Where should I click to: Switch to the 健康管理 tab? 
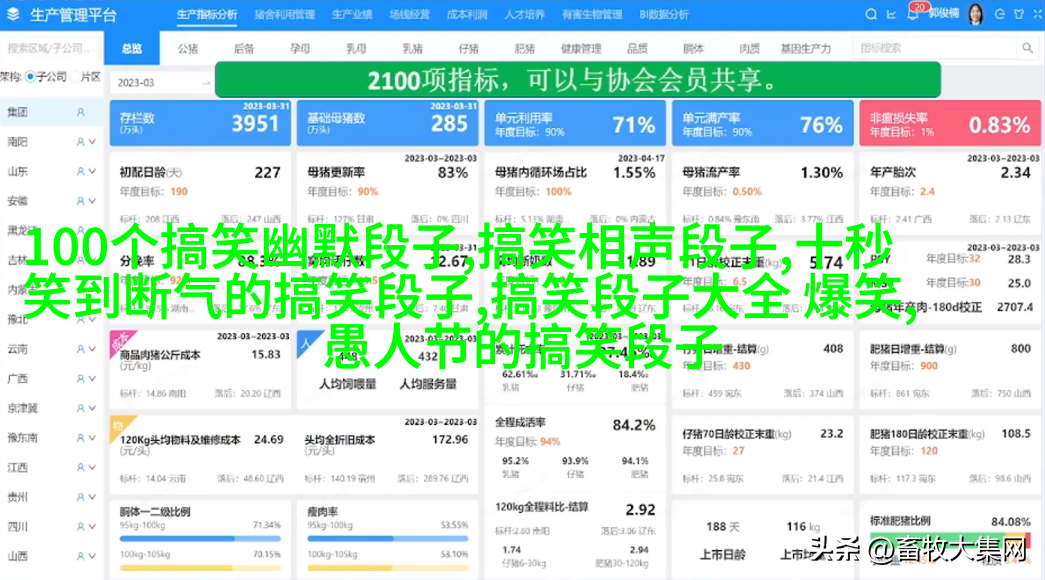point(580,48)
